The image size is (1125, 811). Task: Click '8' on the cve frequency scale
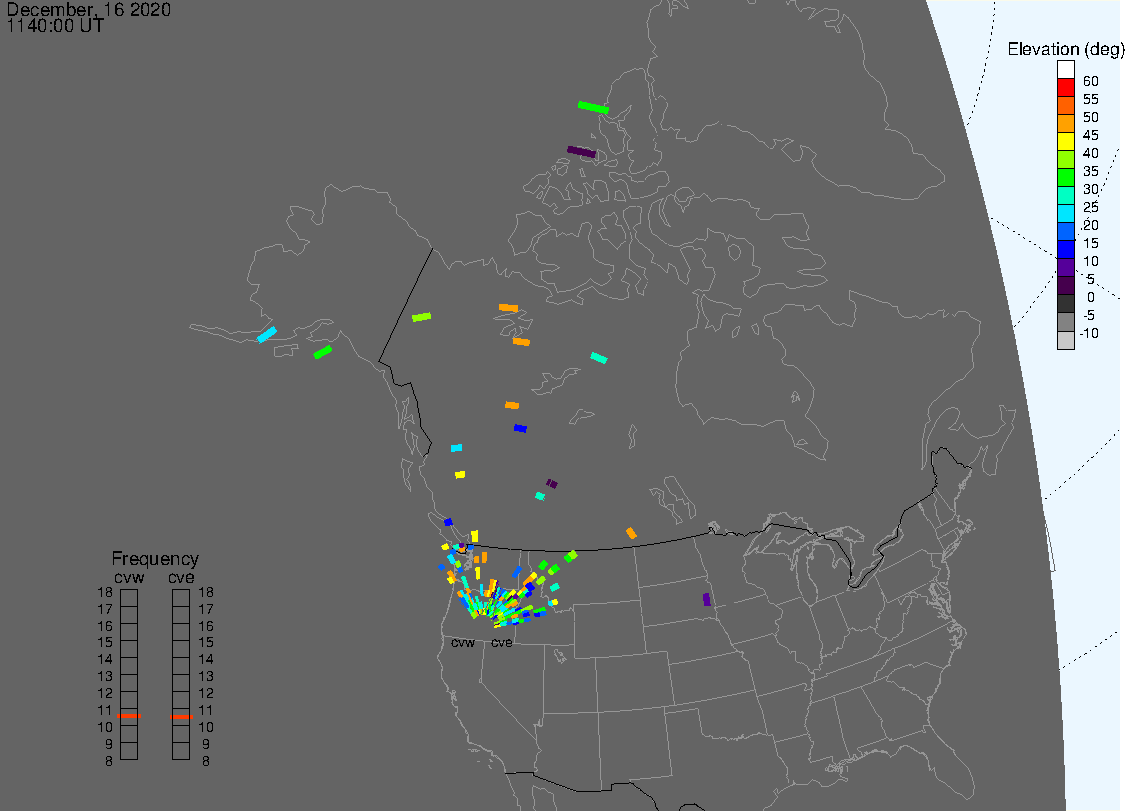(206, 761)
